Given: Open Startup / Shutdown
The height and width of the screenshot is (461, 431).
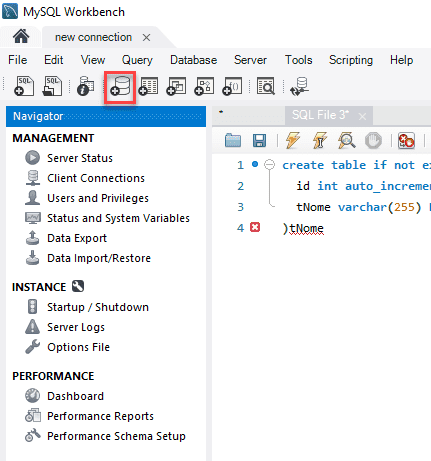Looking at the screenshot, I should pyautogui.click(x=98, y=307).
